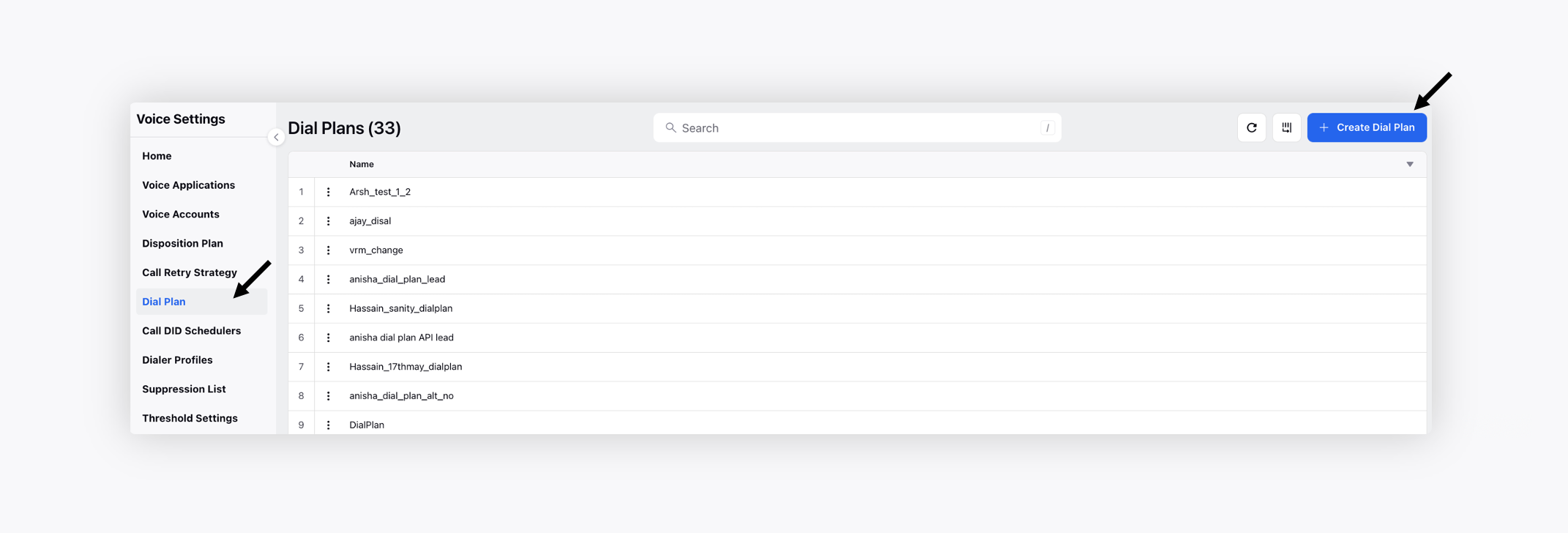Click the Dial Plans (33) heading

point(344,128)
